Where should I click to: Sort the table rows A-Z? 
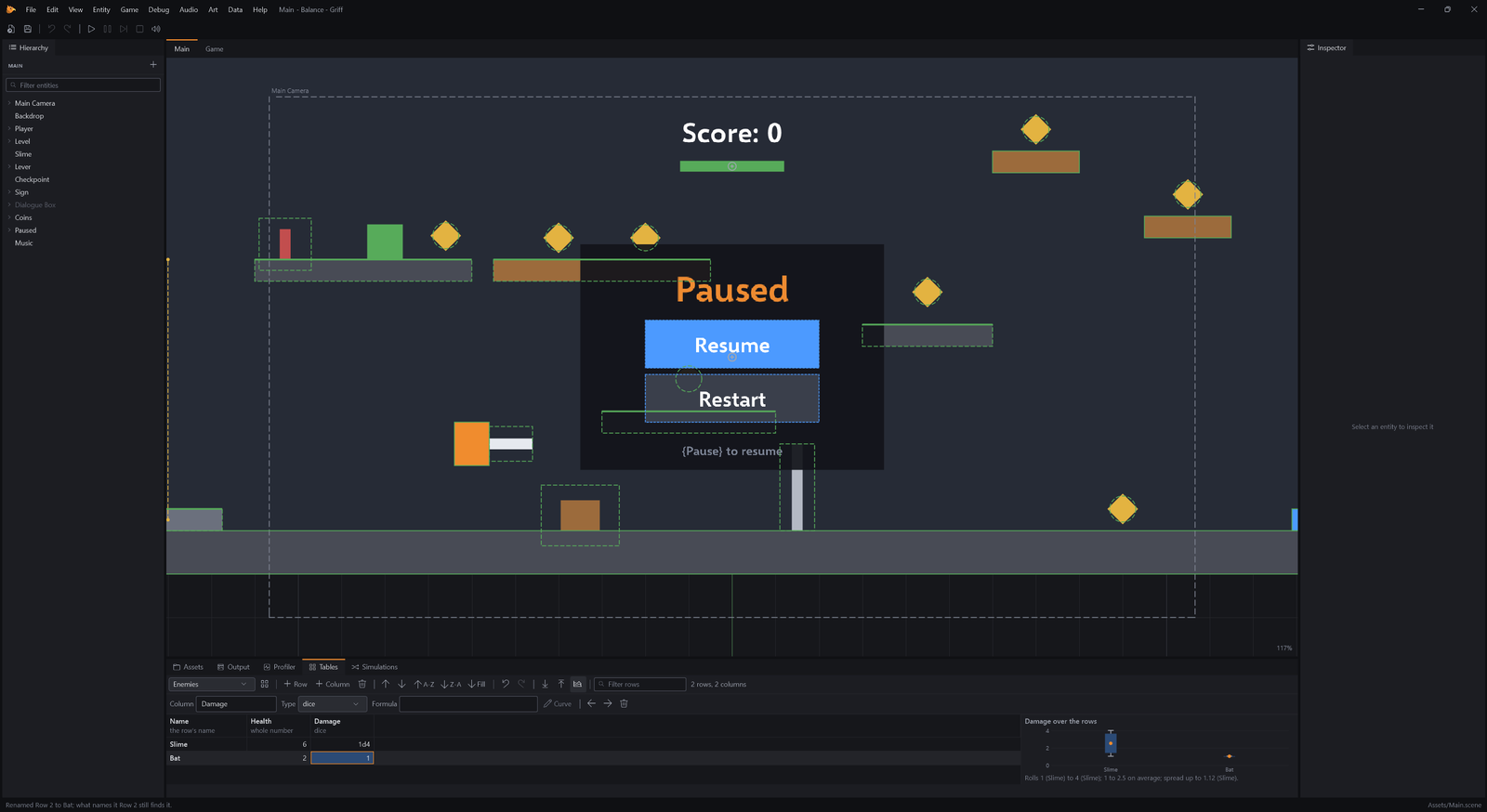tap(424, 684)
